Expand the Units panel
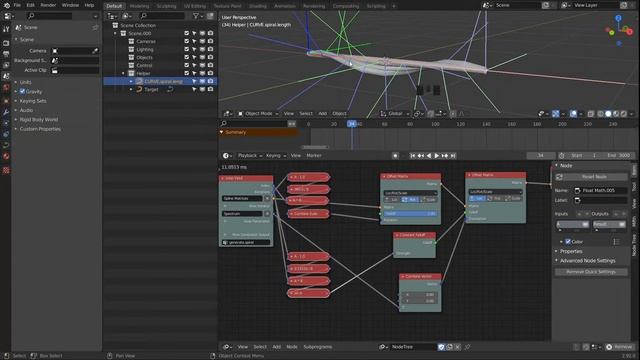The image size is (640, 360). (25, 82)
